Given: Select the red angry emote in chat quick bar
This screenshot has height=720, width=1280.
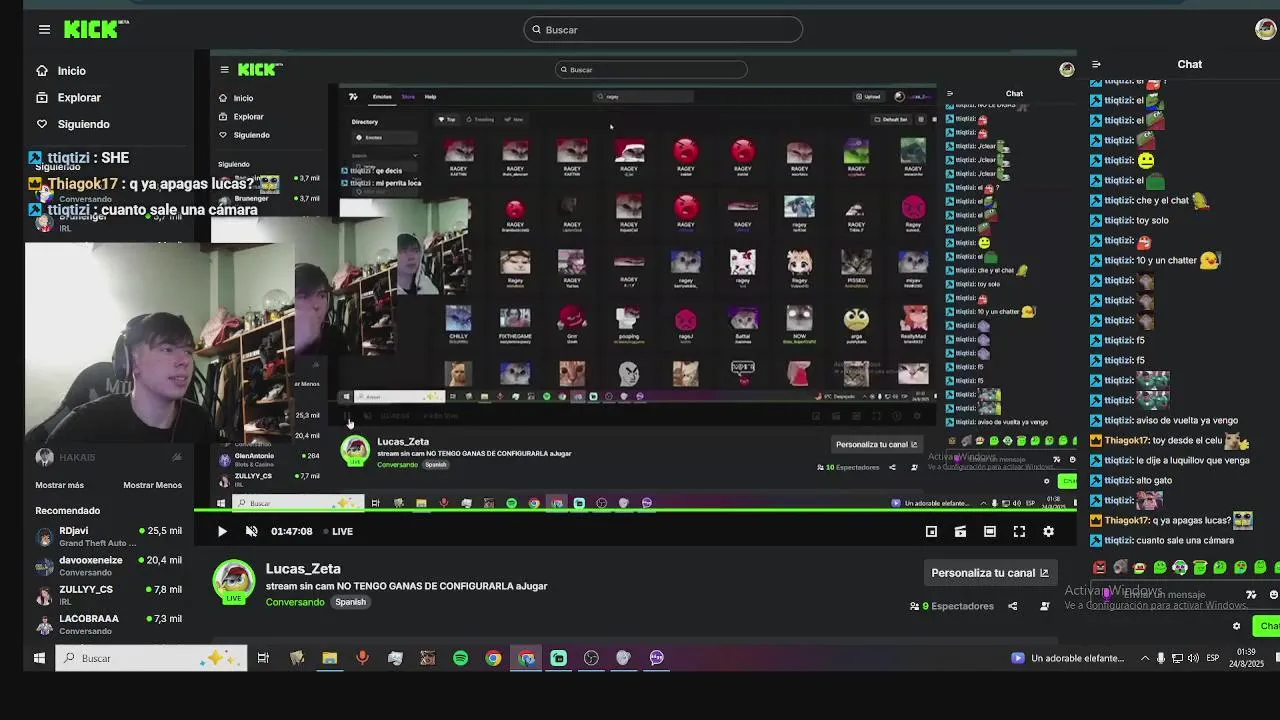Looking at the screenshot, I should click(x=1100, y=568).
